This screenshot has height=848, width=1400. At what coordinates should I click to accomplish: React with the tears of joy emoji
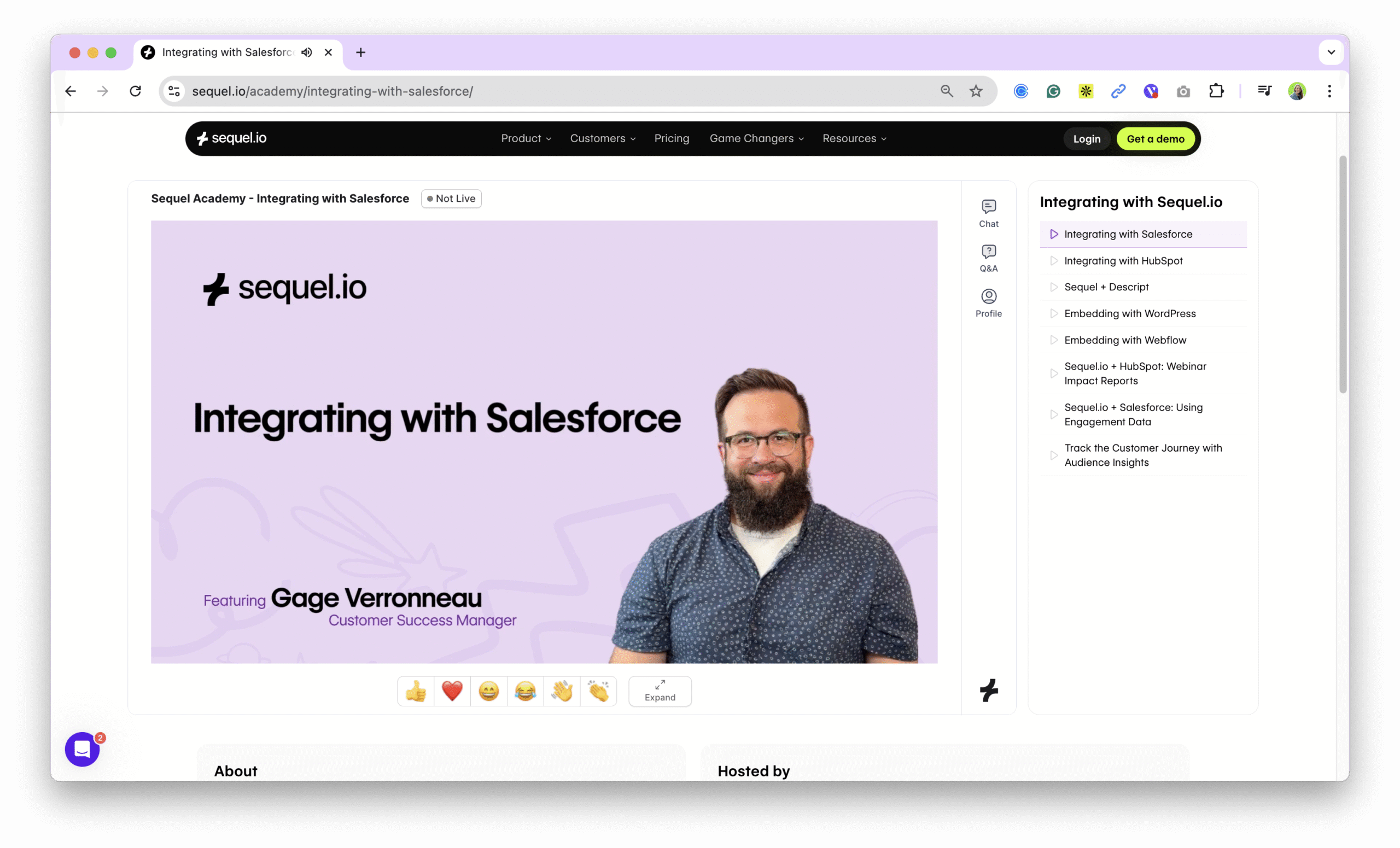pyautogui.click(x=525, y=691)
